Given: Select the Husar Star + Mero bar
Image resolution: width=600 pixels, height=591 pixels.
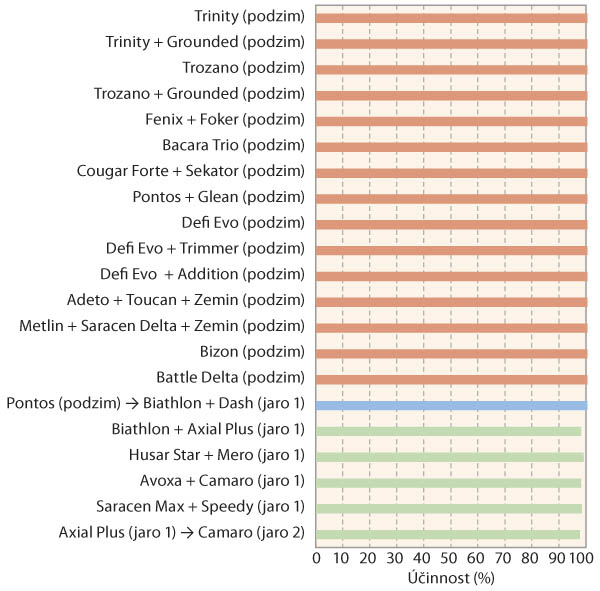Looking at the screenshot, I should 449,457.
